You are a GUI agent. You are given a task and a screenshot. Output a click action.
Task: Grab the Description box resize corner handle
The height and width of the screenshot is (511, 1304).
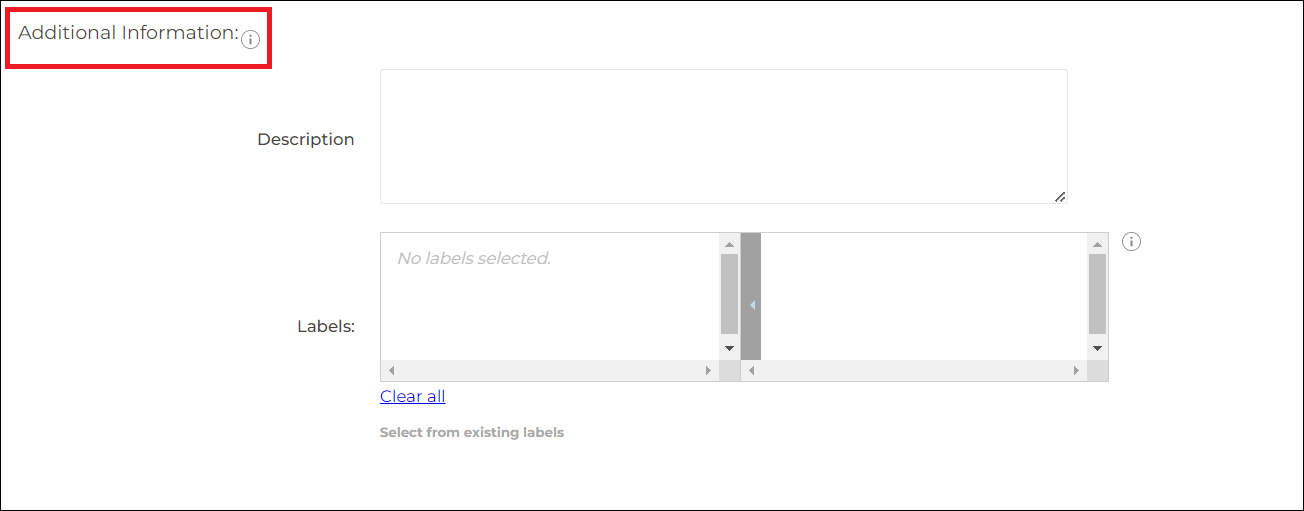tap(1060, 196)
